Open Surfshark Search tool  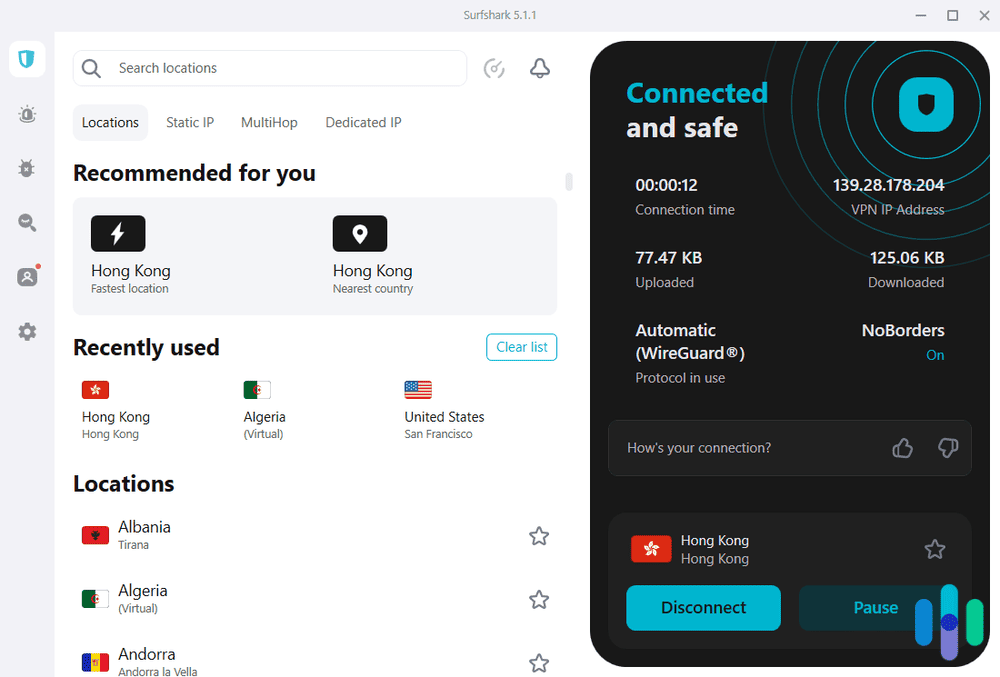(x=26, y=222)
